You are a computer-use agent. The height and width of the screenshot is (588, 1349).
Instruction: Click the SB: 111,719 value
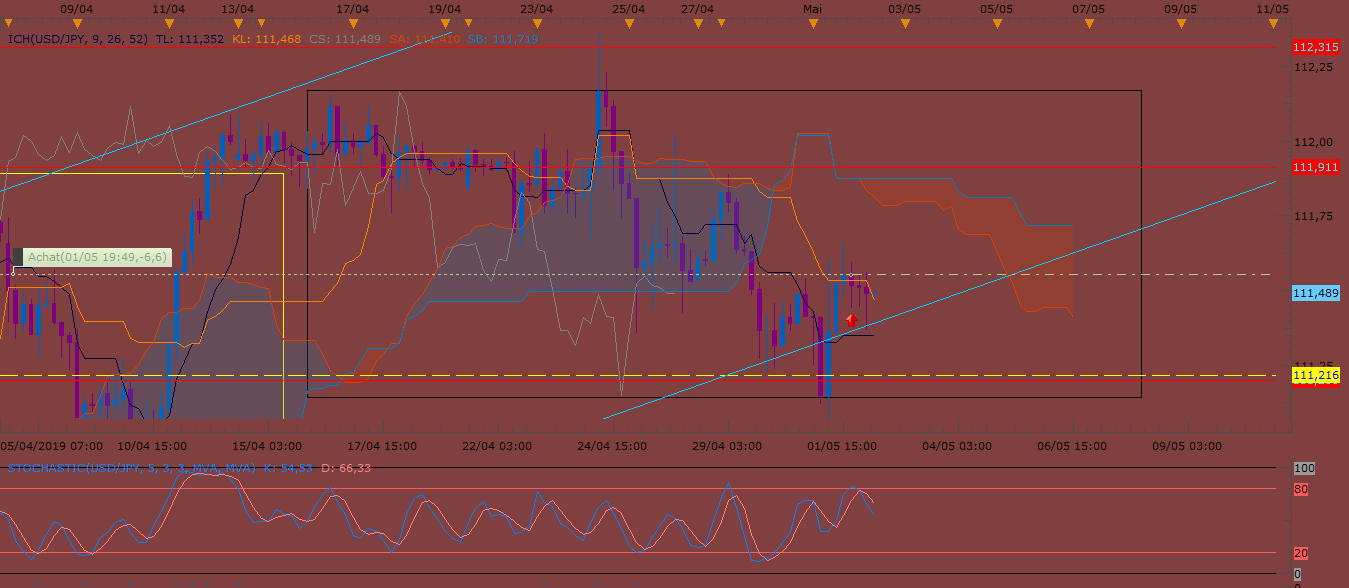click(x=501, y=39)
